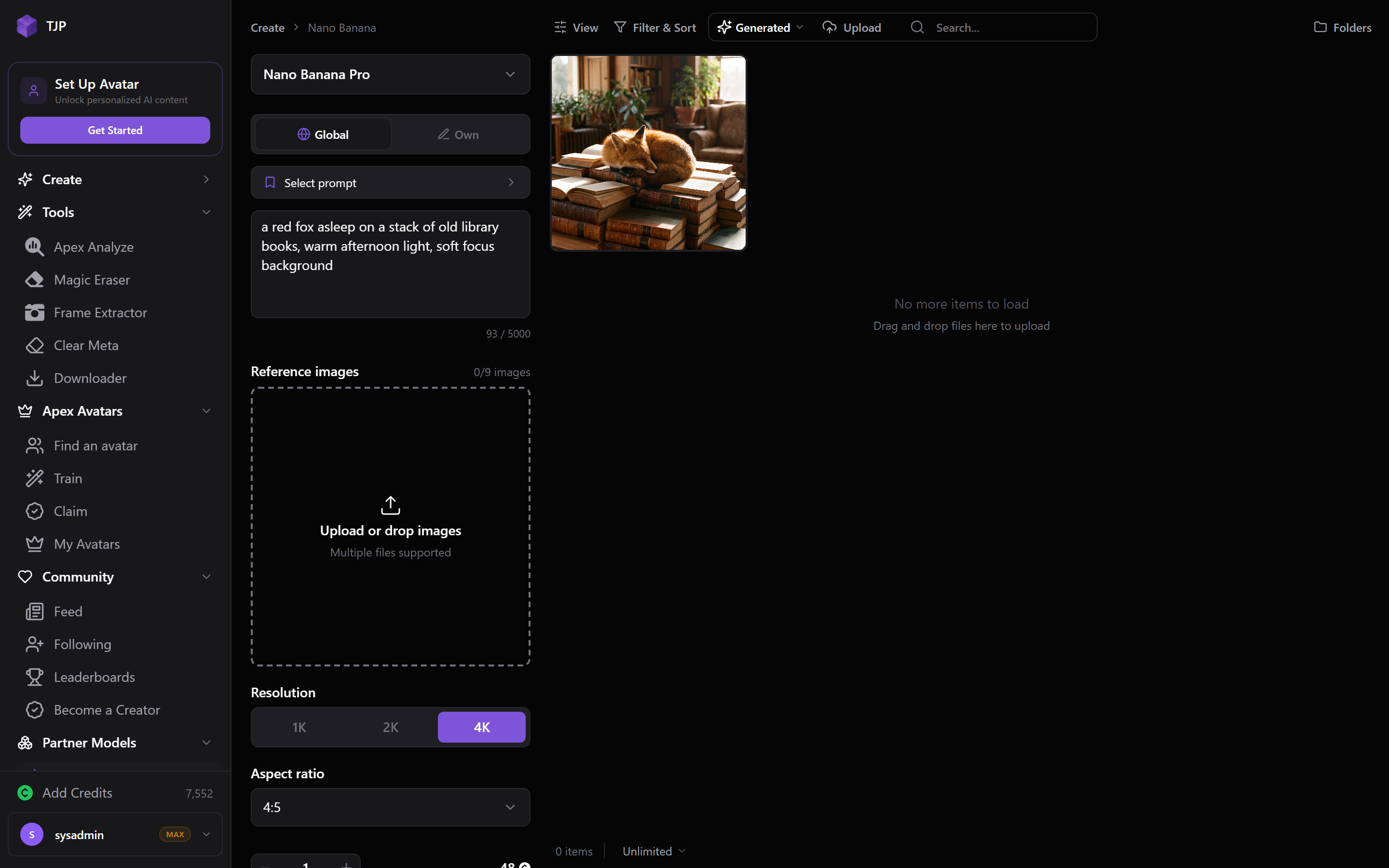The height and width of the screenshot is (868, 1389).
Task: Switch to Own prompts
Action: pos(458,135)
